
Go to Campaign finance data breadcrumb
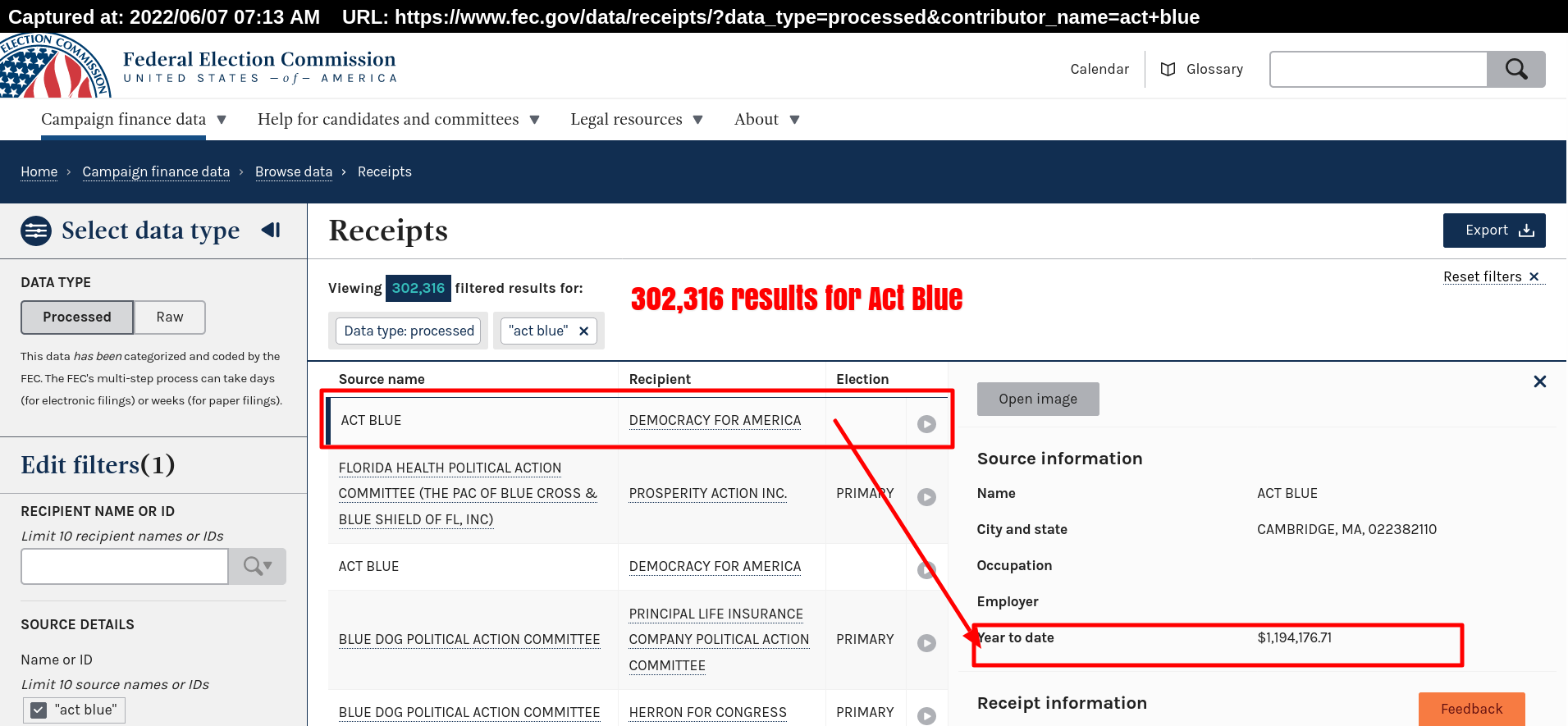[156, 171]
